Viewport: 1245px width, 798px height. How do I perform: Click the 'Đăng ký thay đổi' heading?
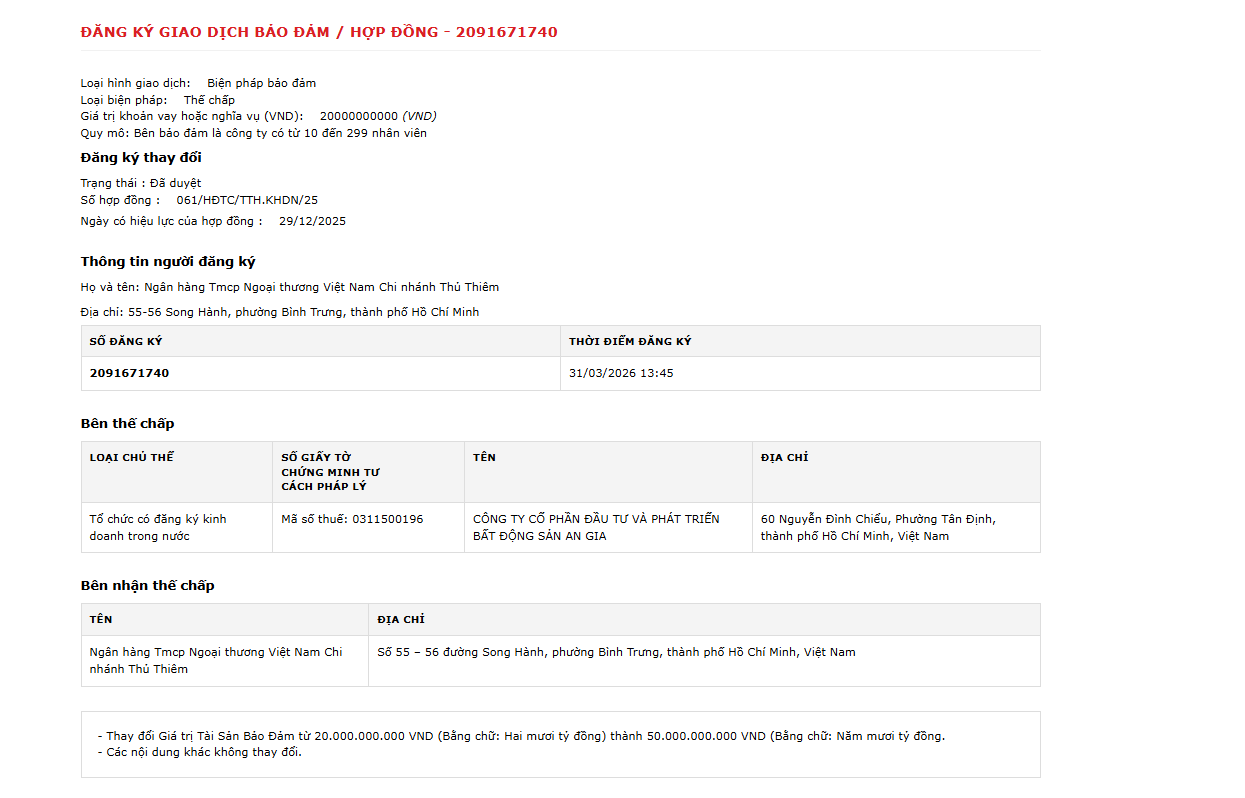tap(141, 158)
